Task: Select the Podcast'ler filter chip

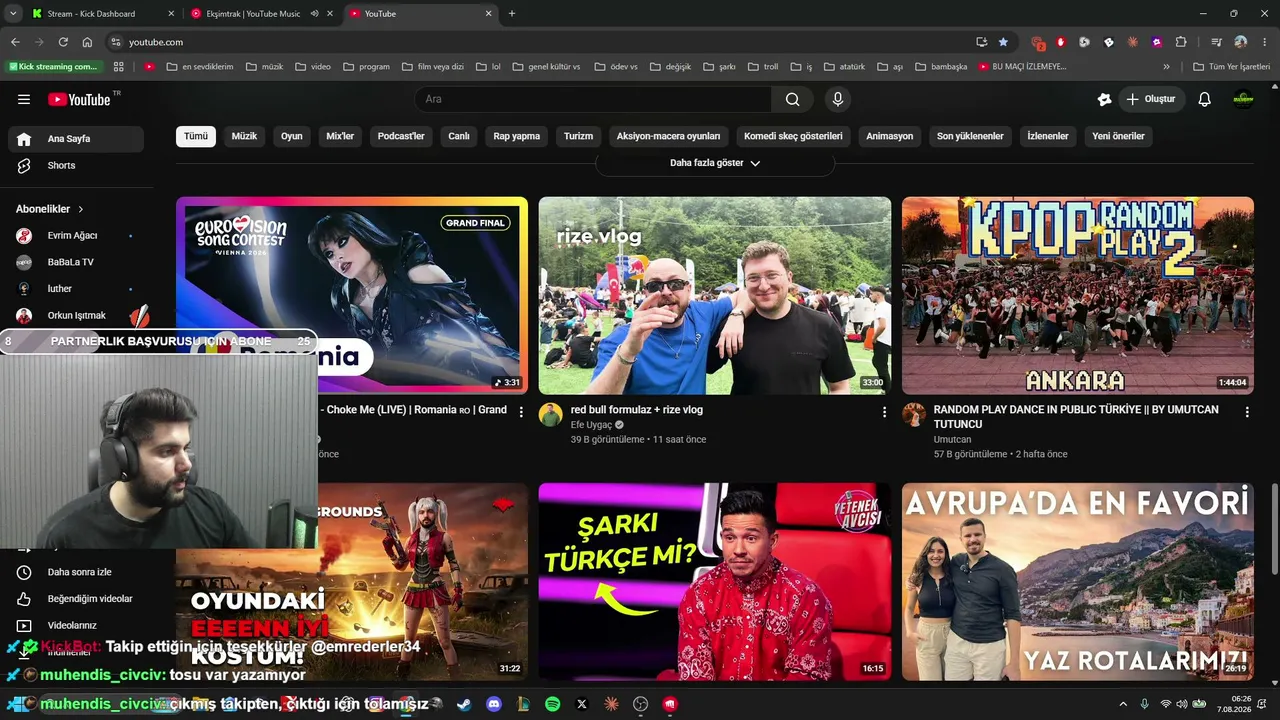Action: tap(401, 136)
